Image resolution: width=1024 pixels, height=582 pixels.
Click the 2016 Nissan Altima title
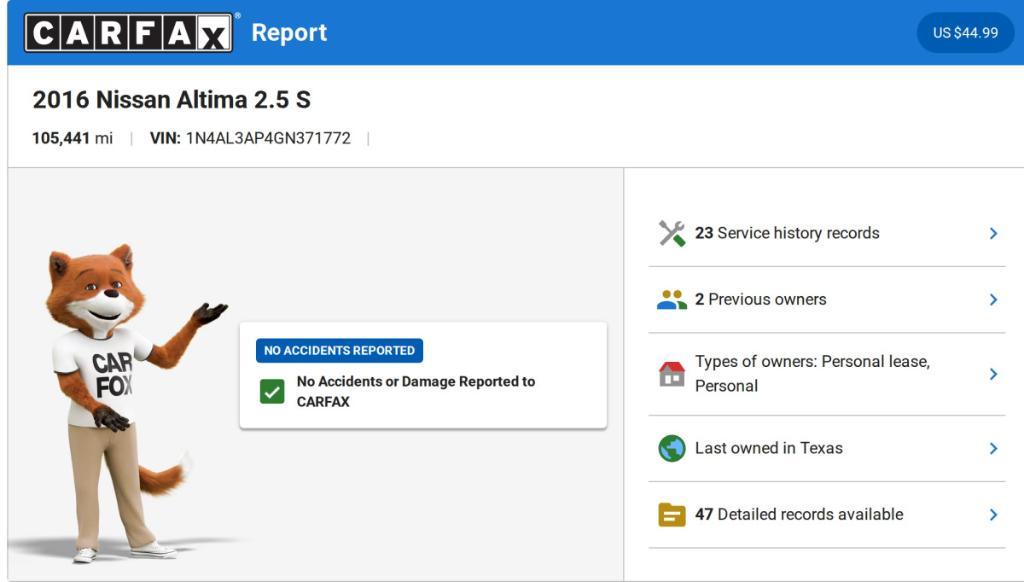click(x=171, y=100)
